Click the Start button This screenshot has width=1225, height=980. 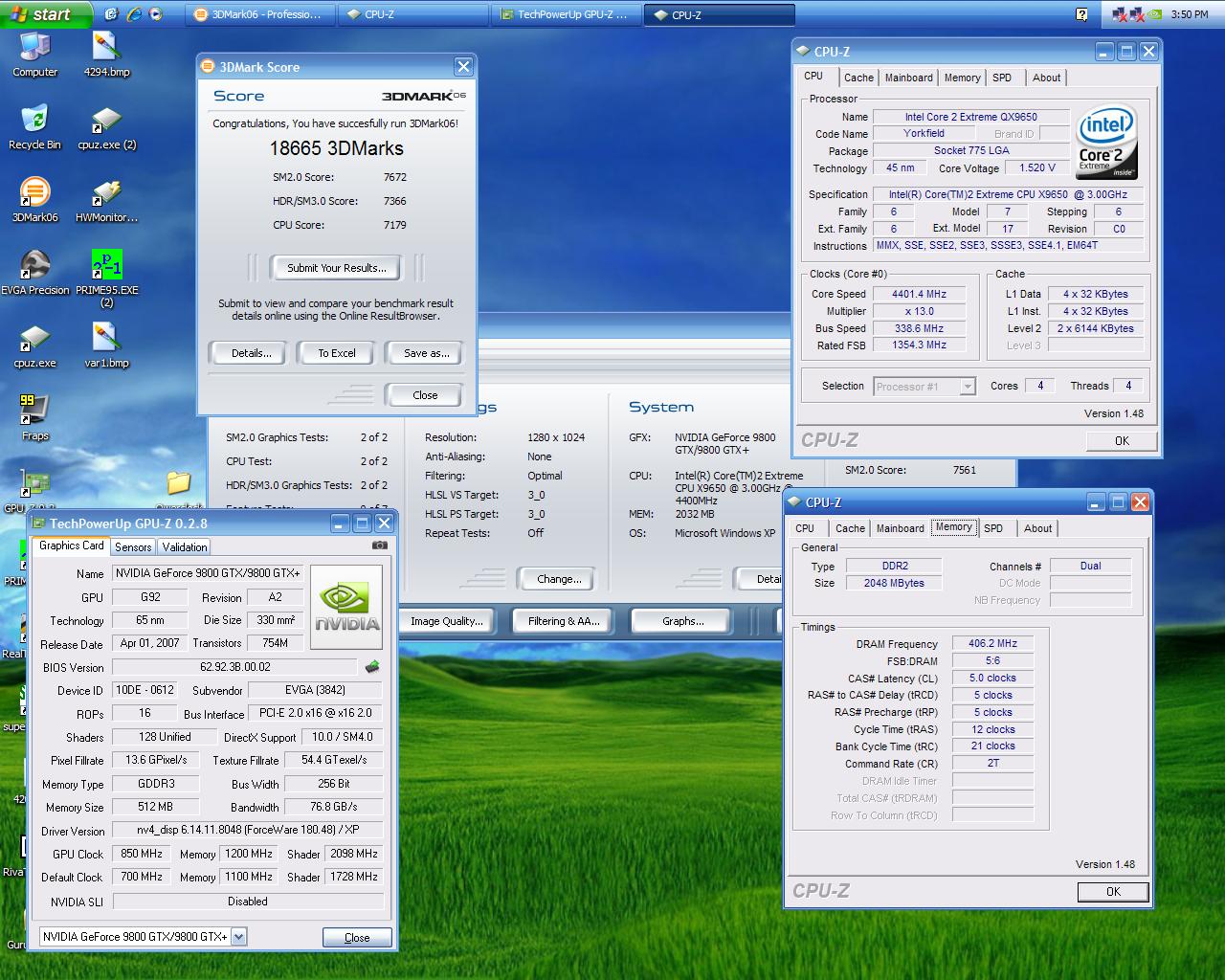coord(46,14)
